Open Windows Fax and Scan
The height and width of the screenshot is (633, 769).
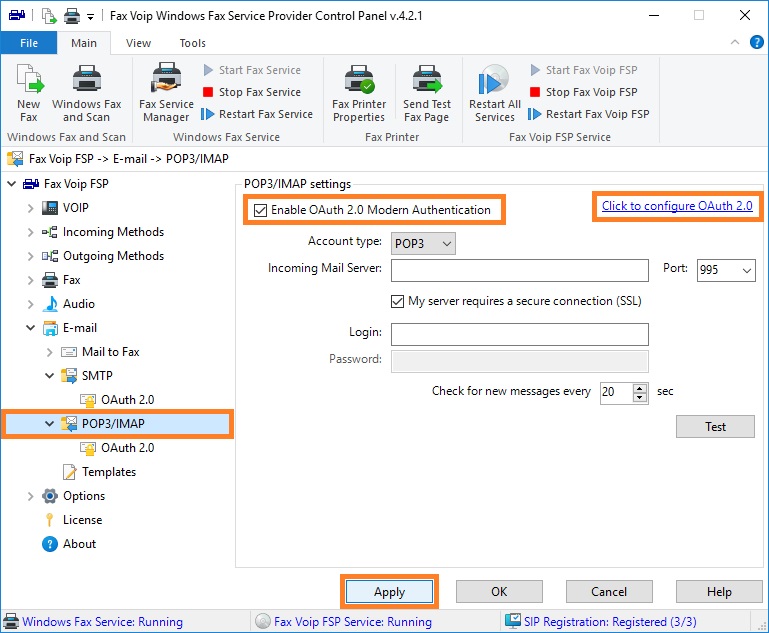click(x=87, y=93)
